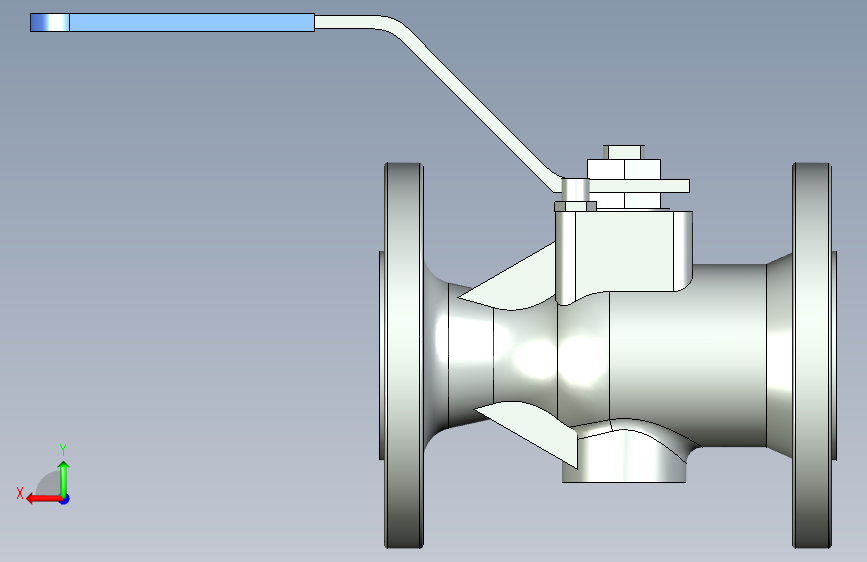Click the right pipe flange of the valve
Screen dimensions: 867x562
[x=812, y=355]
